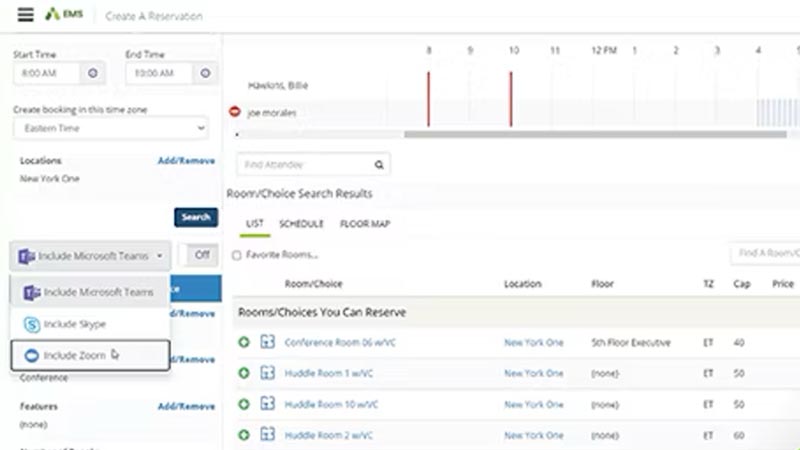Click the search magnifier in Find Attendee
800x450 pixels.
click(379, 164)
